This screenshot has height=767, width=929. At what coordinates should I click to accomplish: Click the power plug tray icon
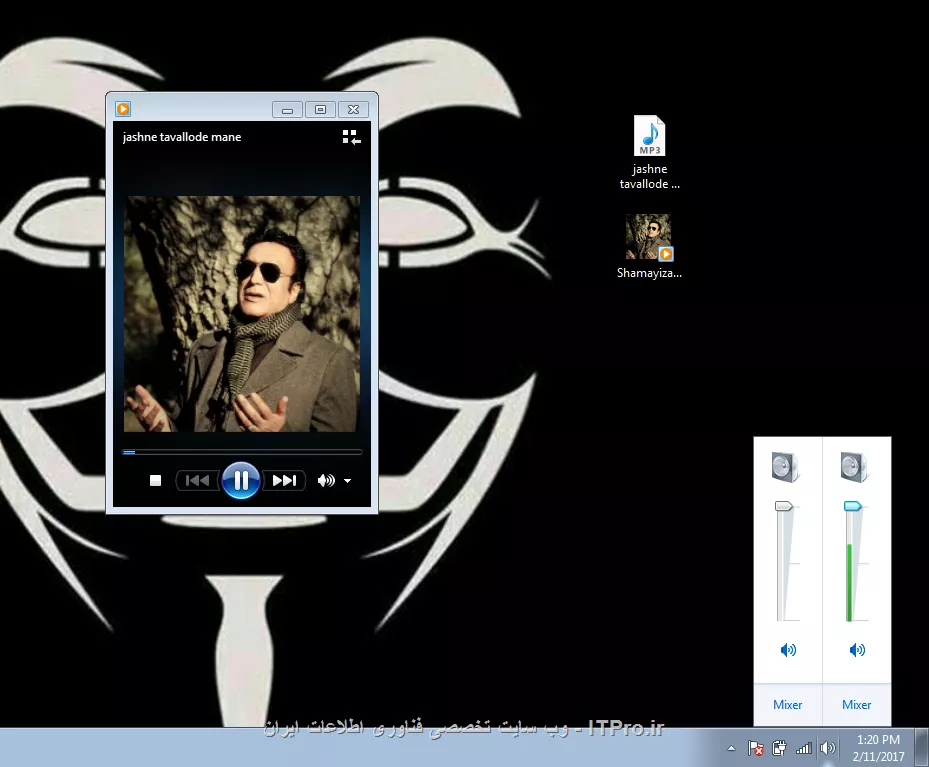coord(779,749)
